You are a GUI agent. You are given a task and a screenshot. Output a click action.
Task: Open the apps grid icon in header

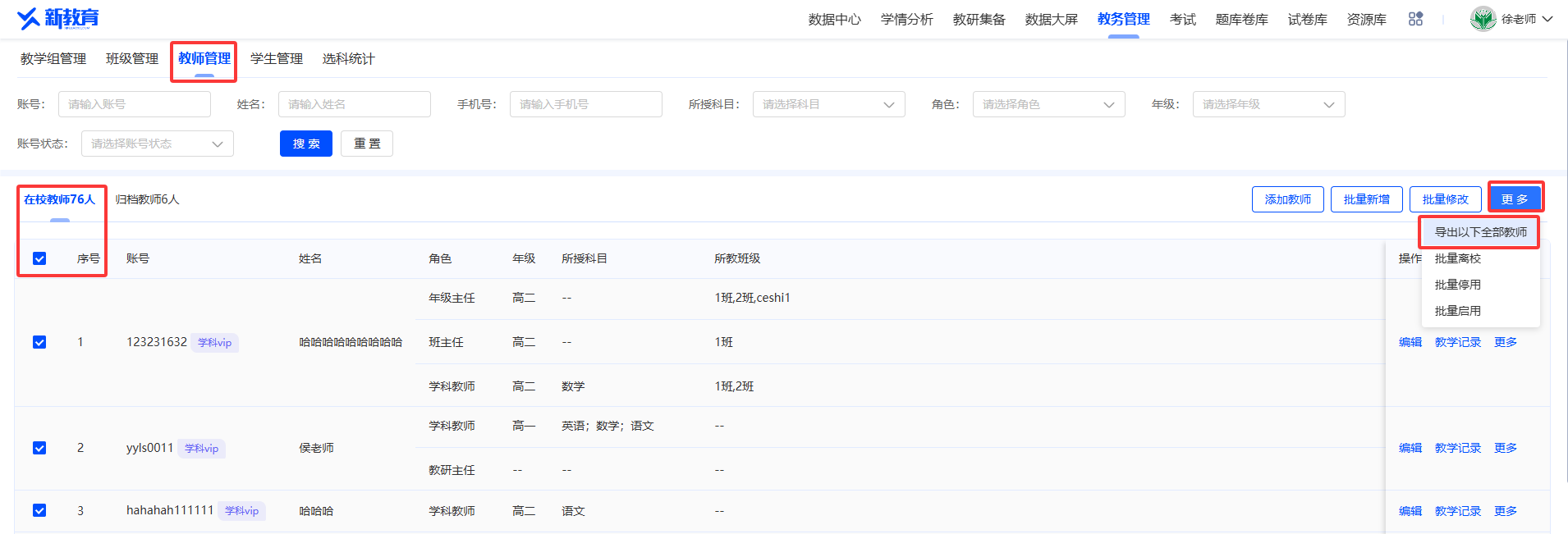1415,19
